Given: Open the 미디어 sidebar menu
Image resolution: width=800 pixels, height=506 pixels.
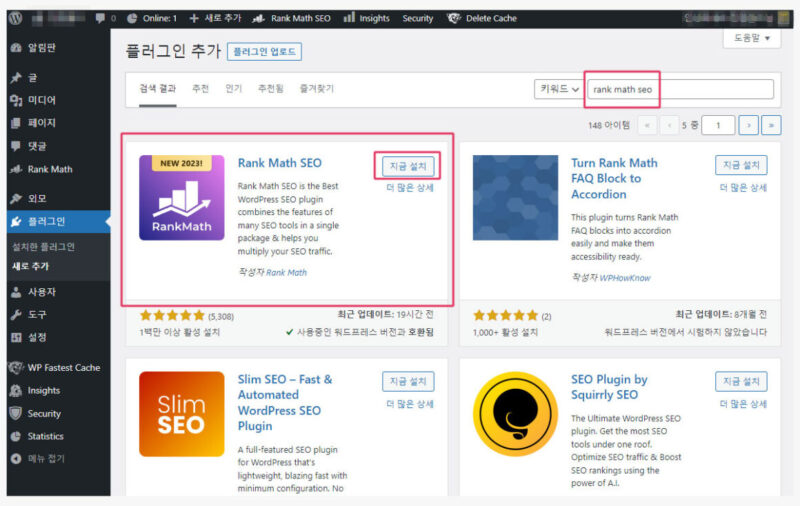Looking at the screenshot, I should pos(41,100).
